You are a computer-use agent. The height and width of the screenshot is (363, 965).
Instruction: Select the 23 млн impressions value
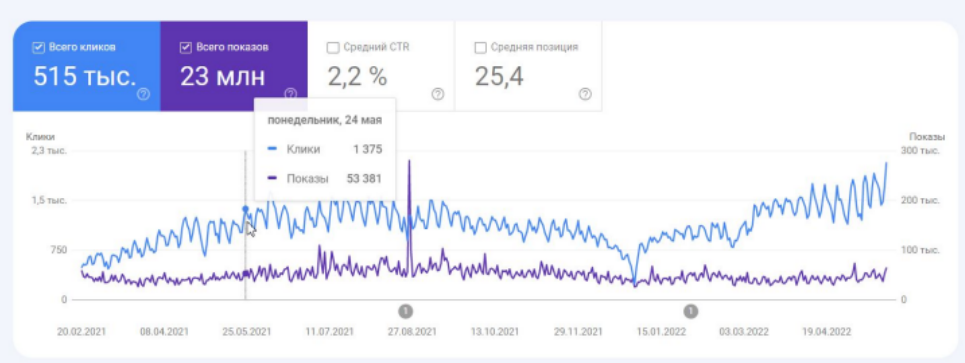(x=223, y=77)
